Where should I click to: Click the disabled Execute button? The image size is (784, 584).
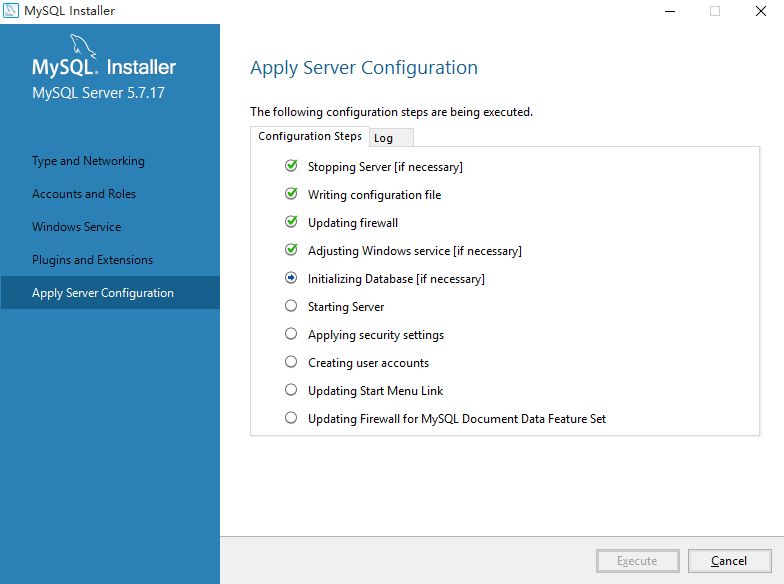[637, 561]
